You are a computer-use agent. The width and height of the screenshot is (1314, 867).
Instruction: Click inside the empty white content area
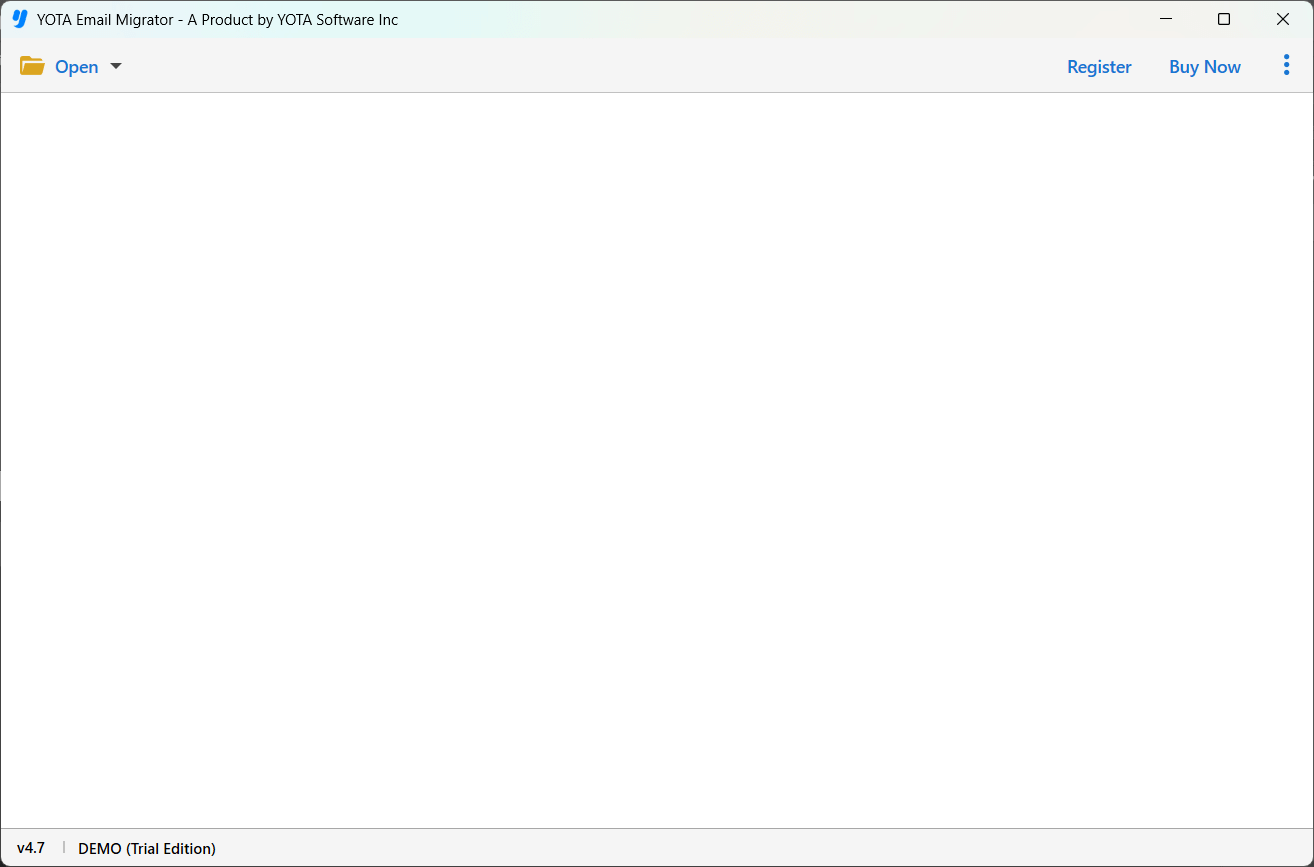point(656,460)
